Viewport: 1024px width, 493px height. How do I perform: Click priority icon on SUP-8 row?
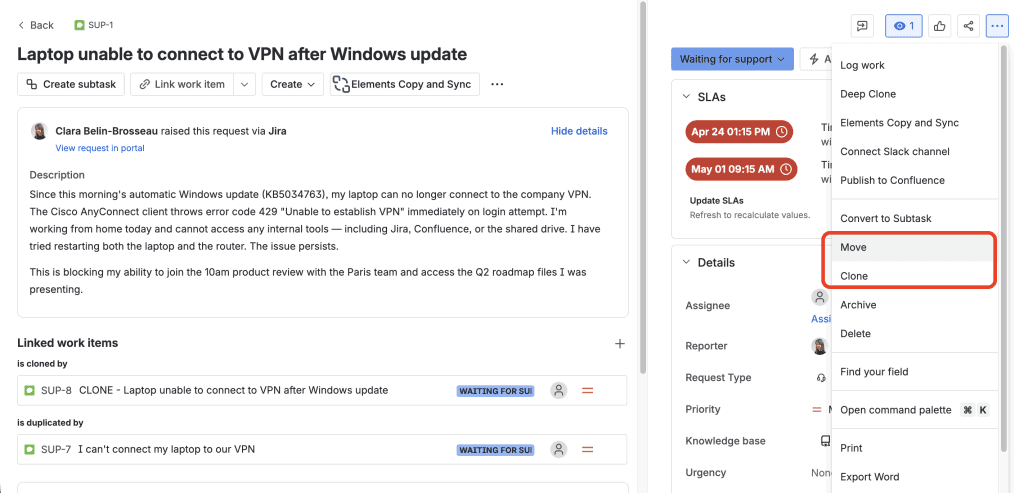click(587, 390)
